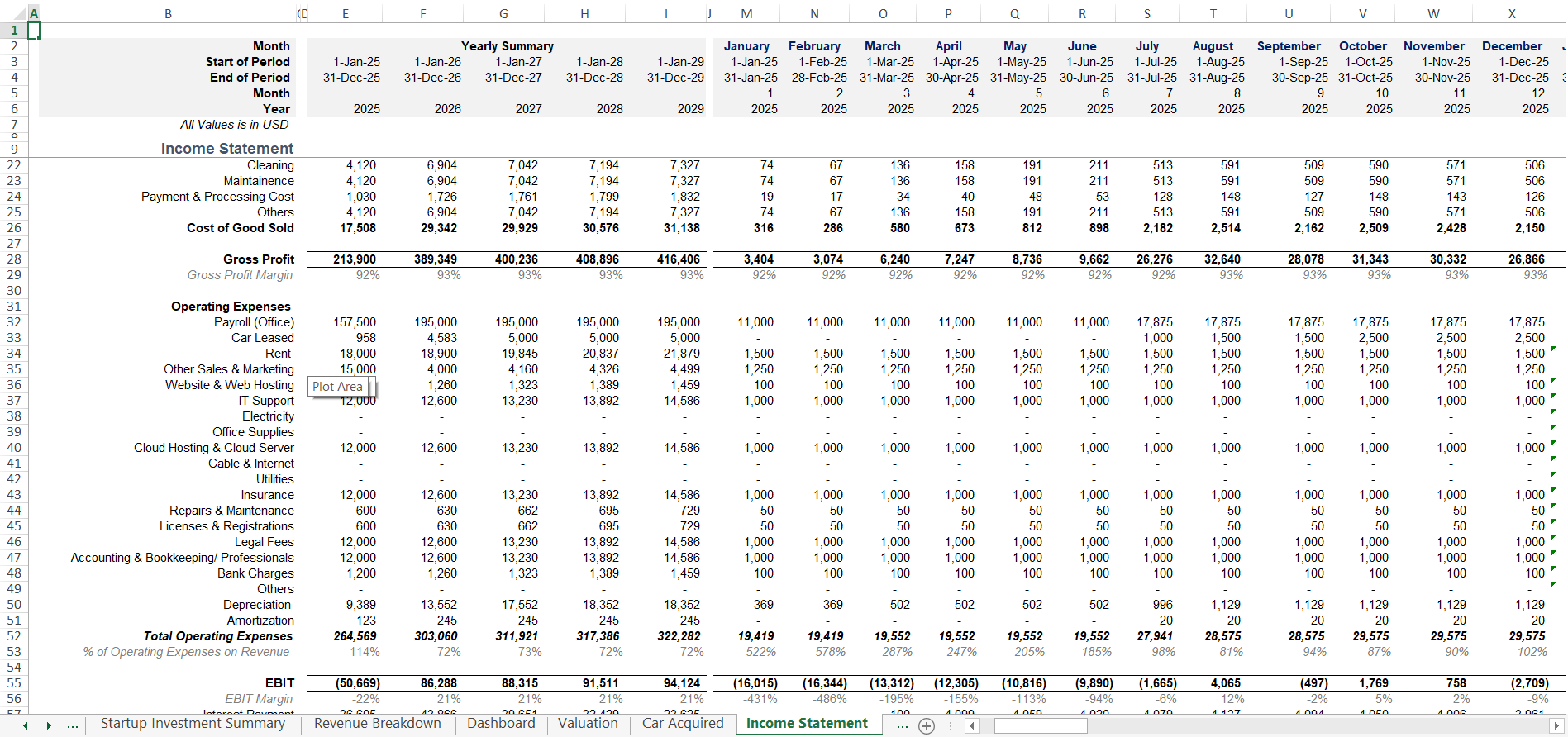1568x737 pixels.
Task: Click 'Payment & Processing Cost' label
Action: 217,197
